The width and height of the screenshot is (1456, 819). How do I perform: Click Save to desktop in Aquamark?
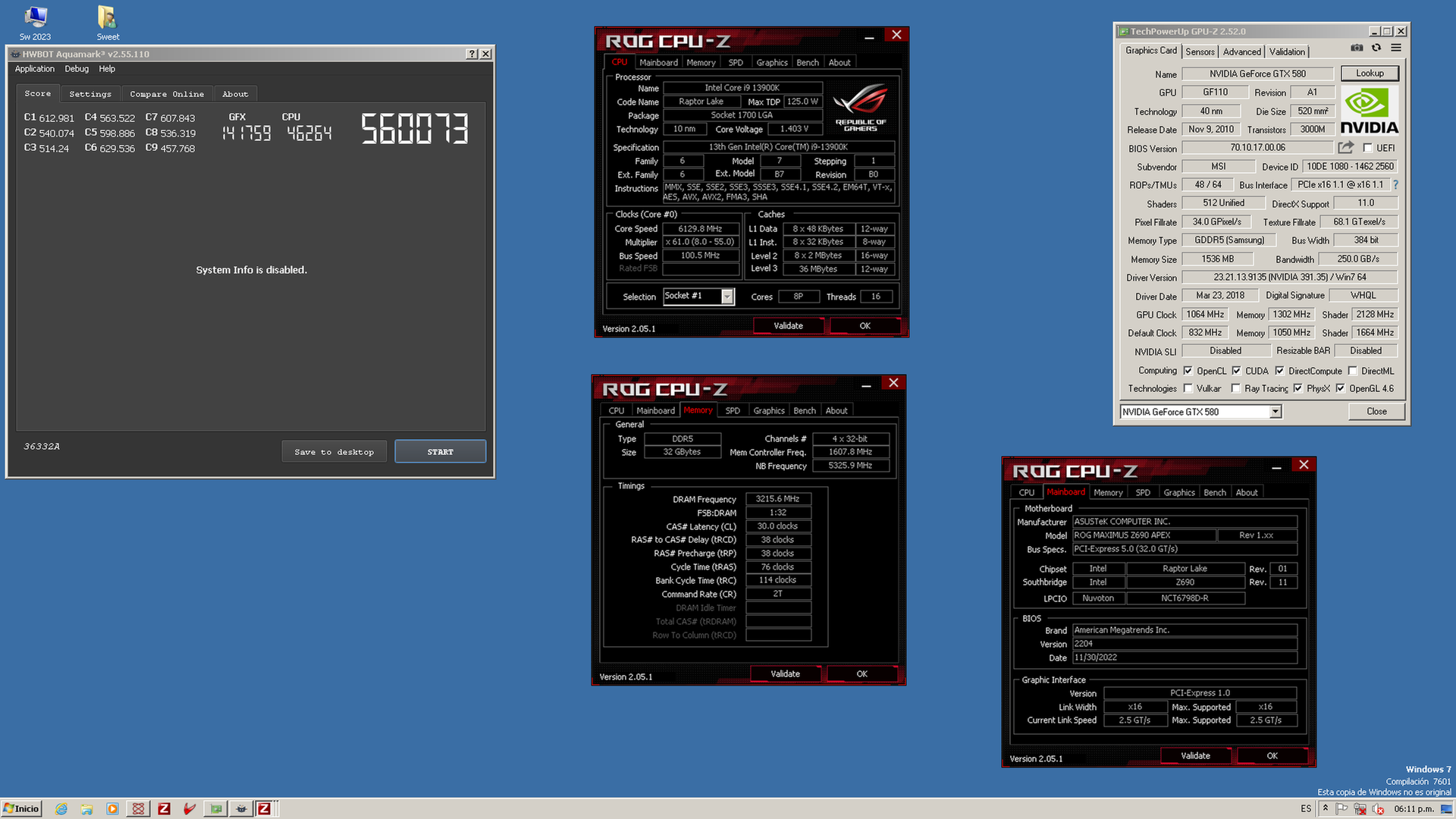coord(334,452)
